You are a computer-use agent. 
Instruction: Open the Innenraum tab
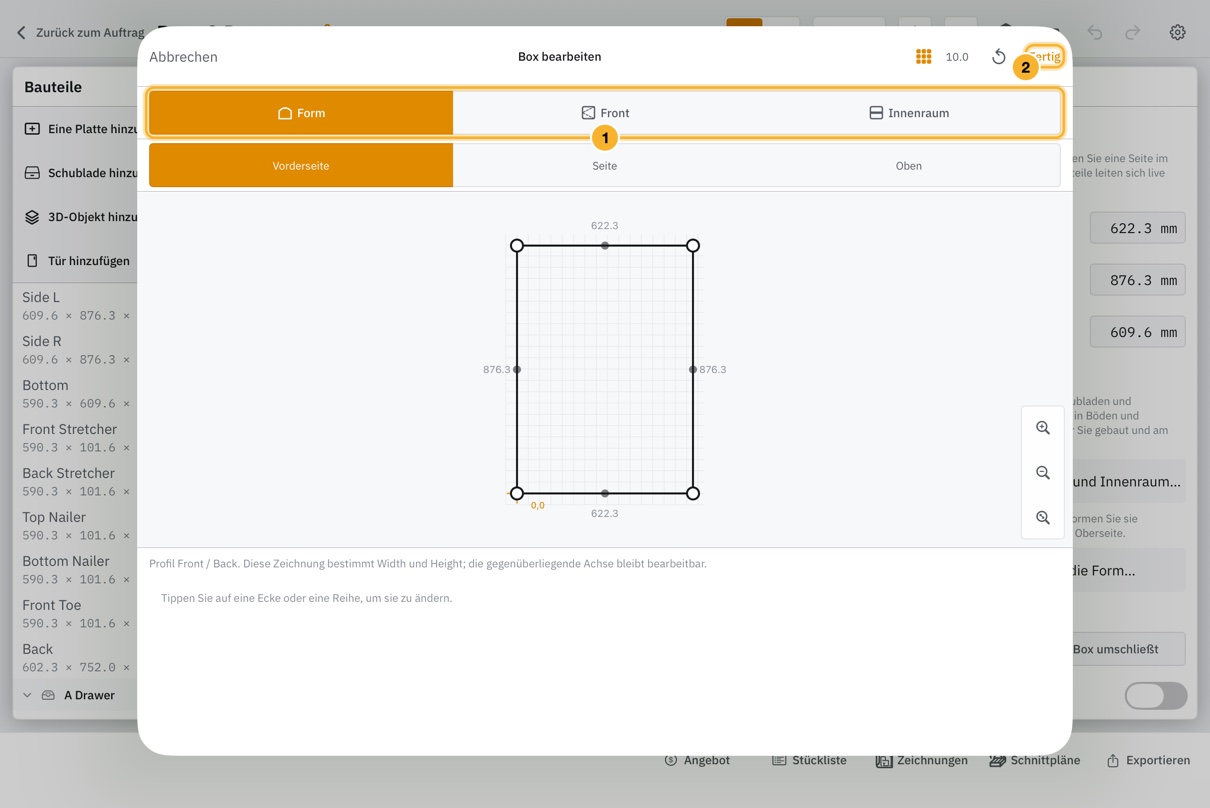point(909,113)
